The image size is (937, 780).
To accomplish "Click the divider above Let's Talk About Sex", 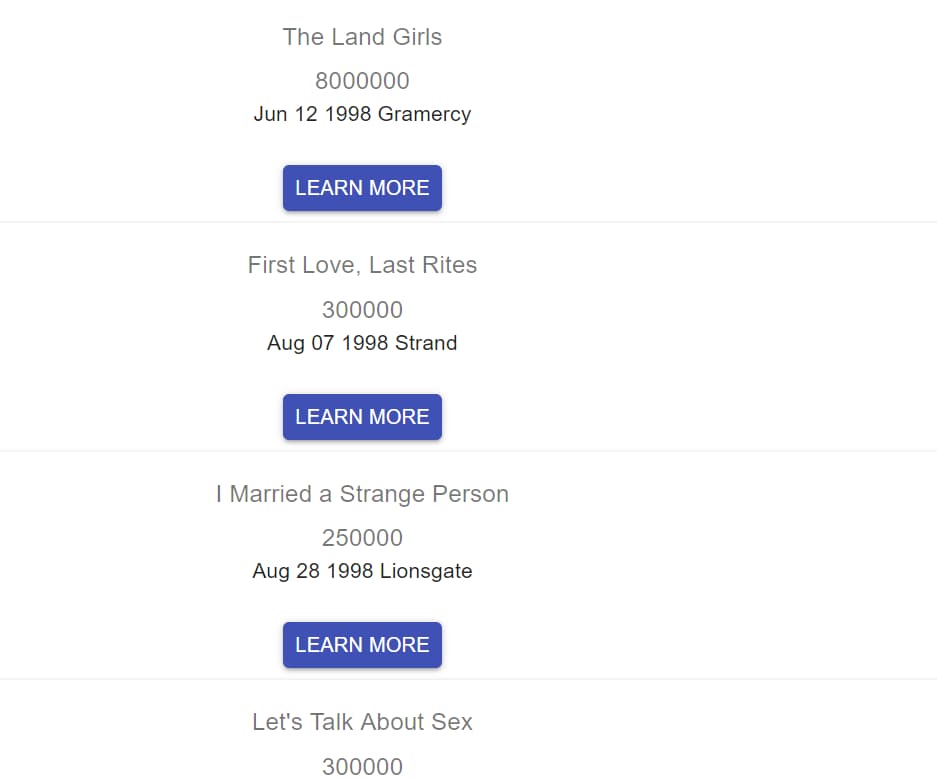I will (468, 679).
